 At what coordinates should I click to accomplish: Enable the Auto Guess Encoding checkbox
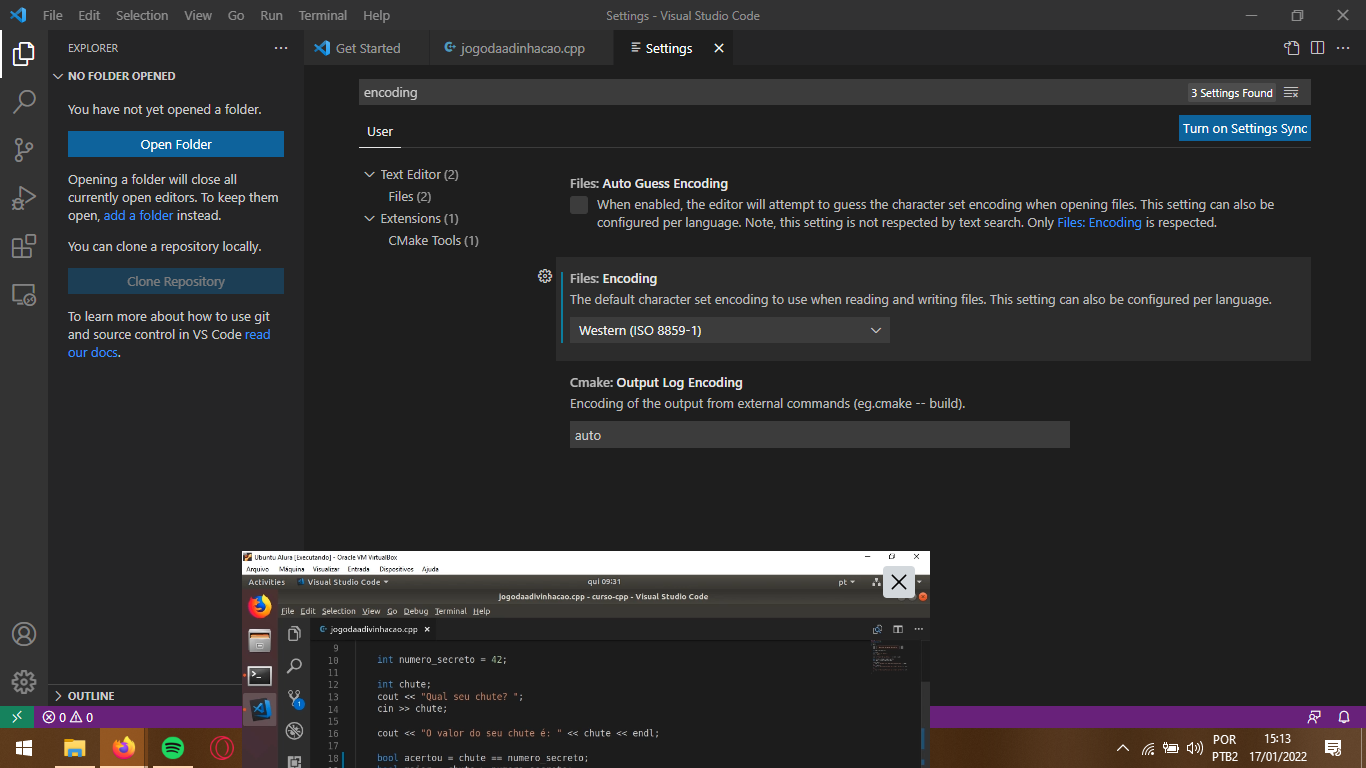pos(579,205)
